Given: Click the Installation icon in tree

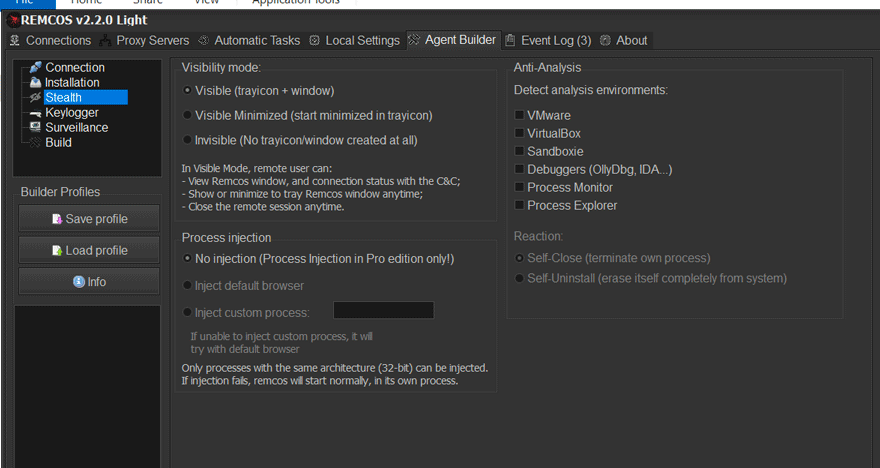Looking at the screenshot, I should (35, 82).
